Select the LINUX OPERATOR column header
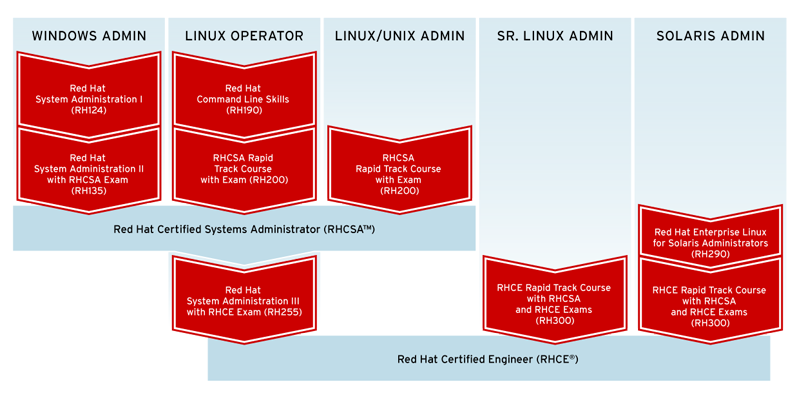The width and height of the screenshot is (800, 400). (x=244, y=36)
